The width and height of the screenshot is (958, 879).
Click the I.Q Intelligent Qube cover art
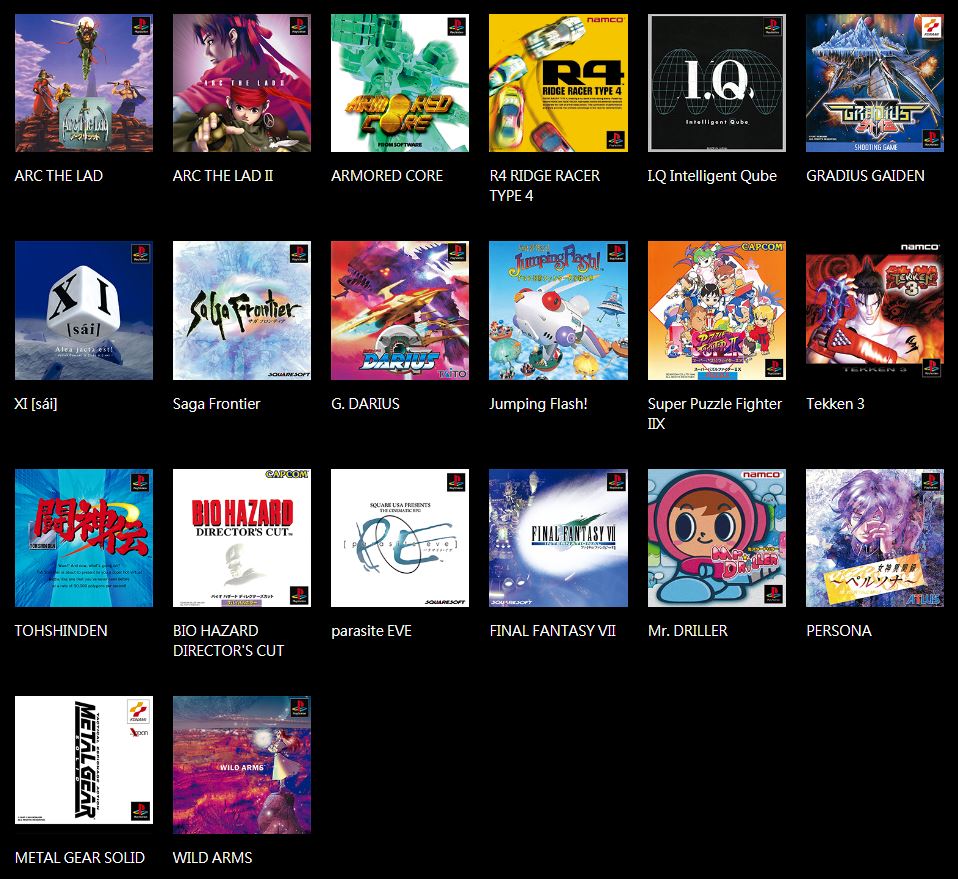[x=716, y=82]
